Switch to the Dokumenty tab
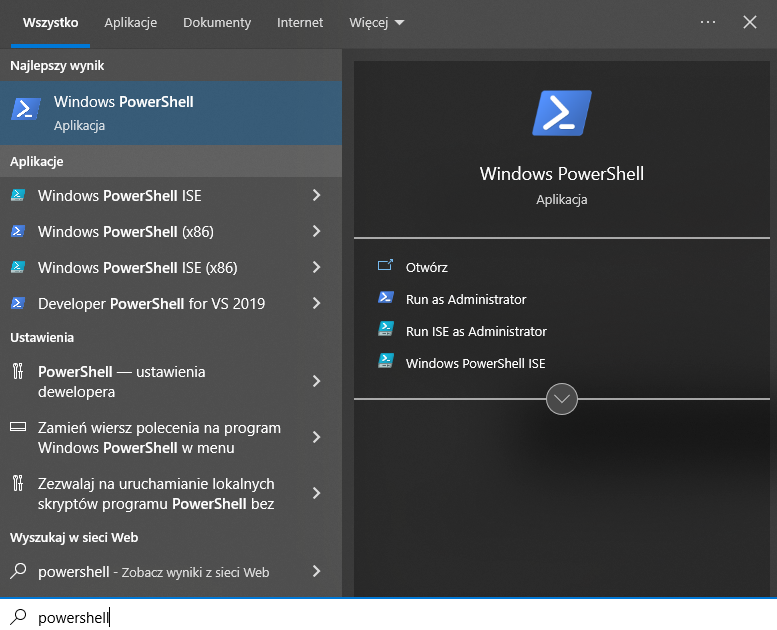Image resolution: width=777 pixels, height=630 pixels. click(217, 22)
